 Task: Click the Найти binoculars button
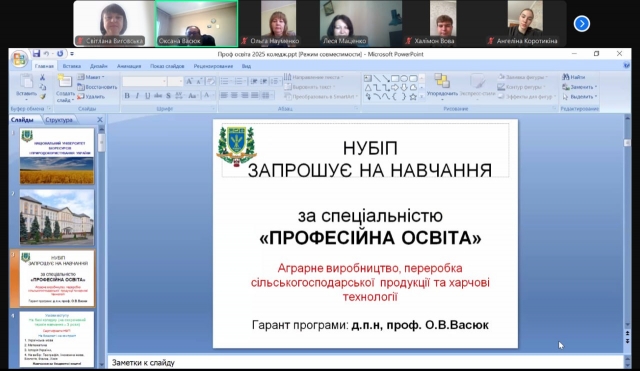(573, 77)
